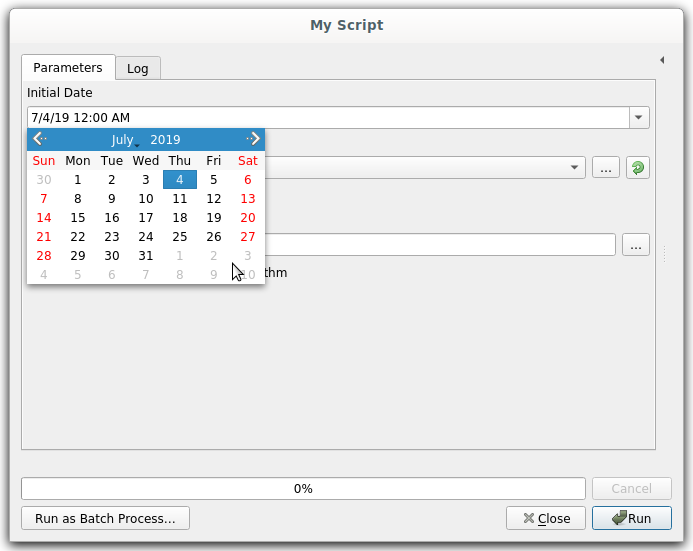Select July 17 in the calendar

tap(146, 217)
